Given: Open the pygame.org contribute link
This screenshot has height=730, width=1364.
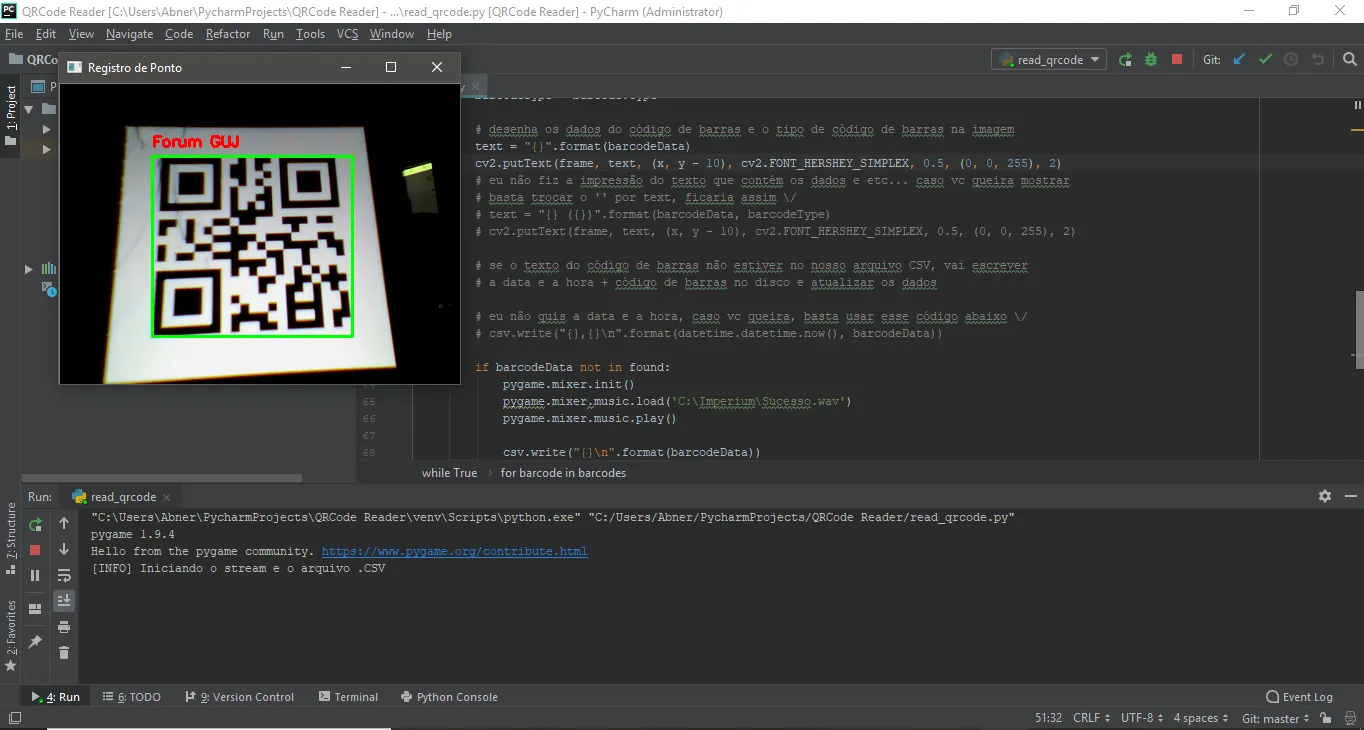Looking at the screenshot, I should (454, 551).
